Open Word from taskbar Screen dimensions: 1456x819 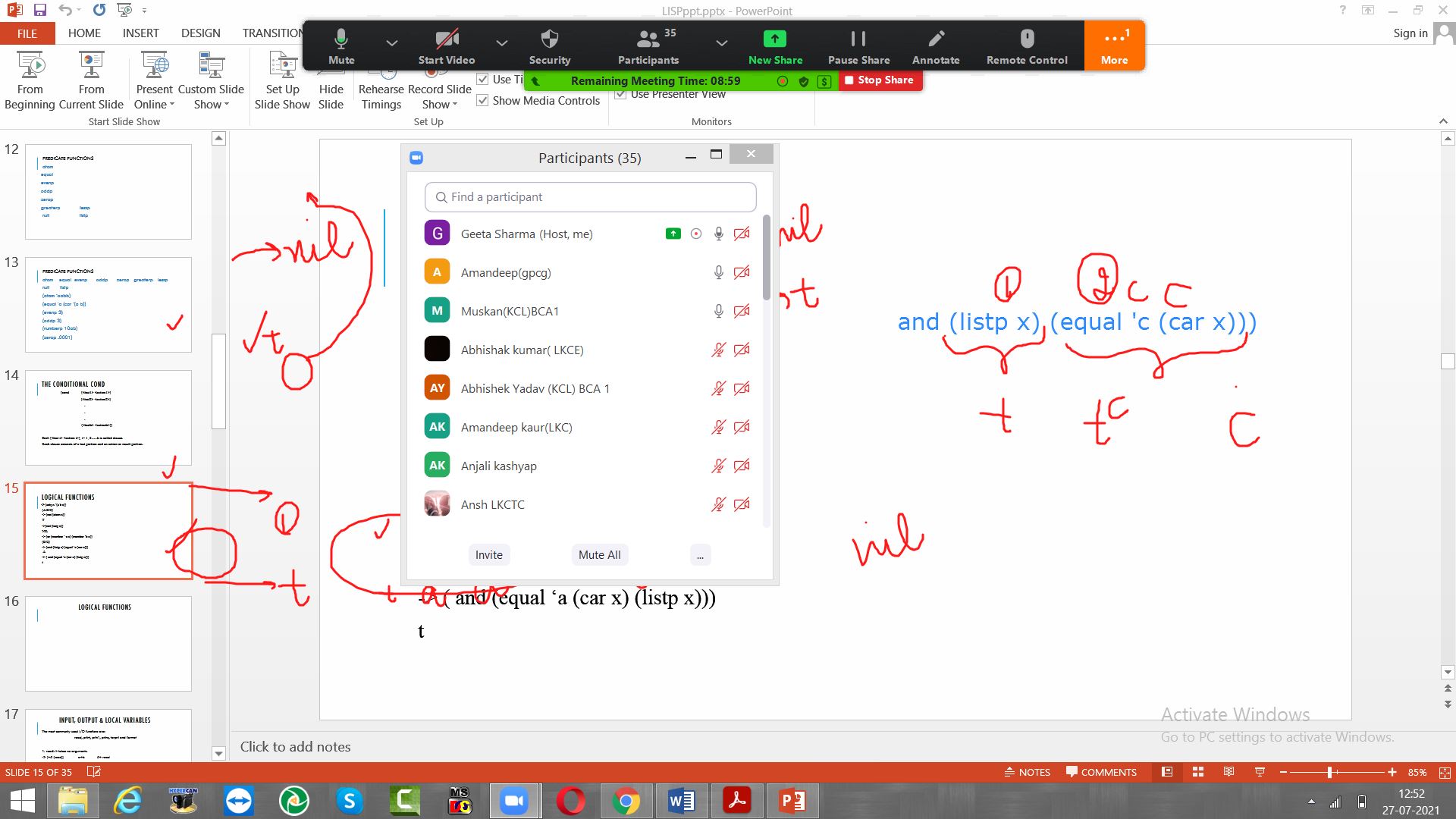tap(681, 801)
